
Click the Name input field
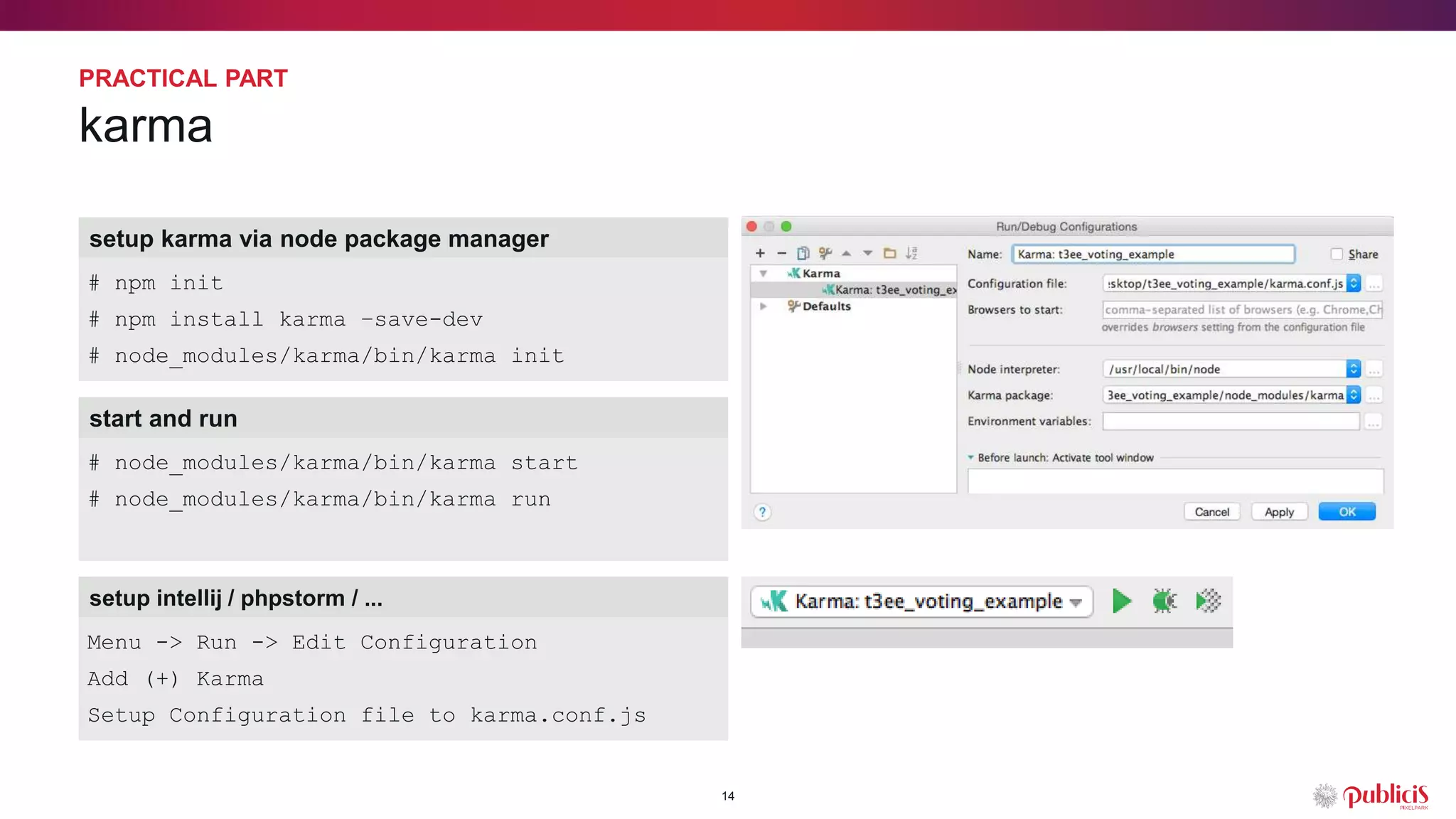1153,254
